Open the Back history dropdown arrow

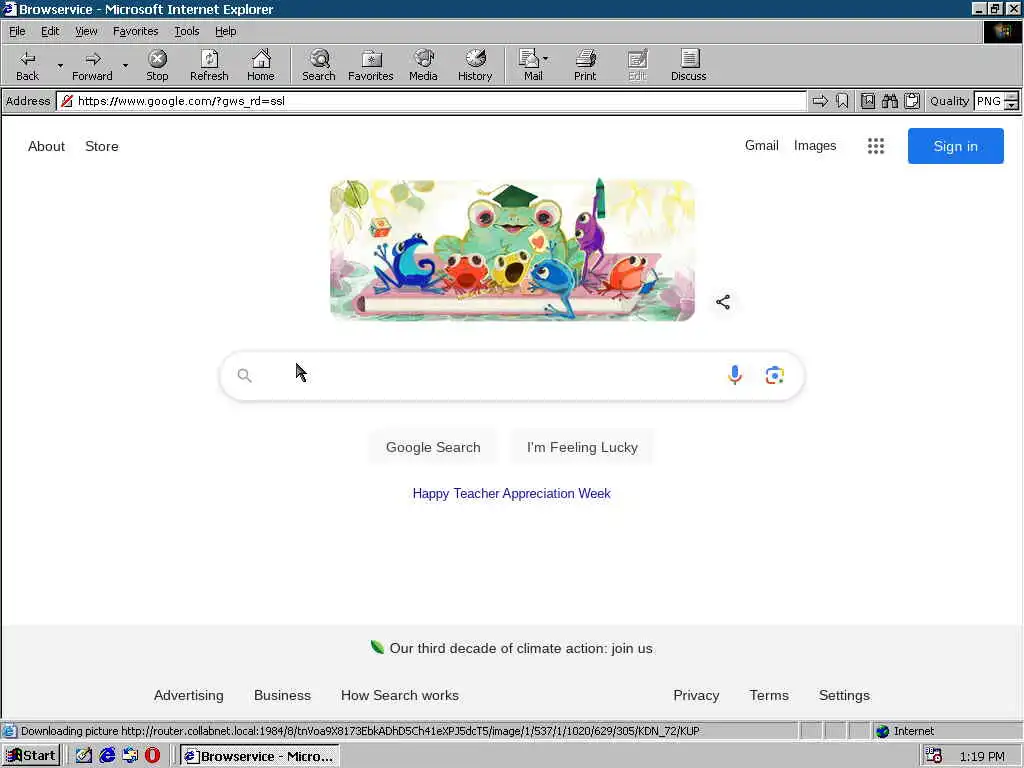60,65
